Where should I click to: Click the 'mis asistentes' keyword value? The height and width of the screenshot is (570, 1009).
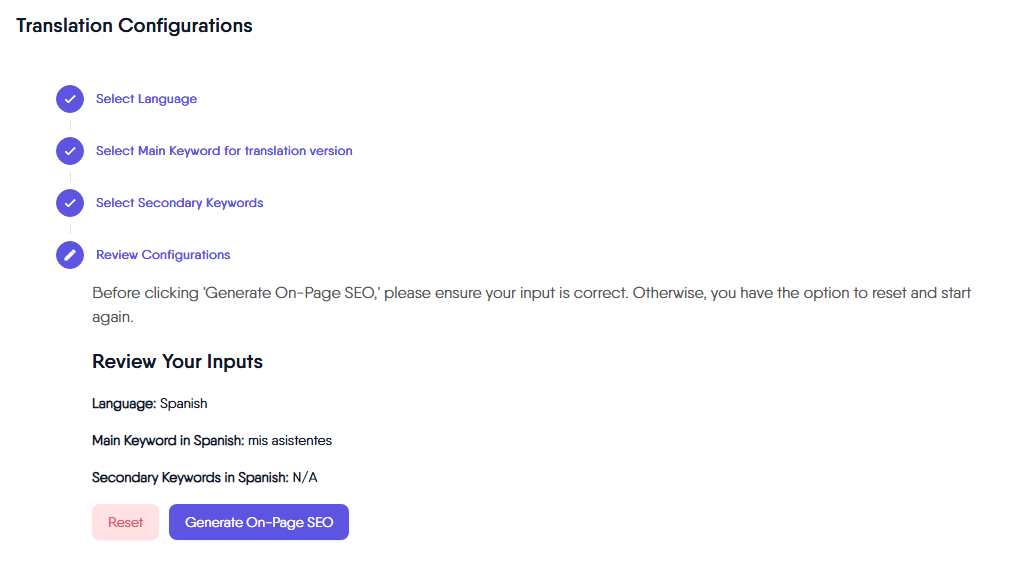pos(290,441)
